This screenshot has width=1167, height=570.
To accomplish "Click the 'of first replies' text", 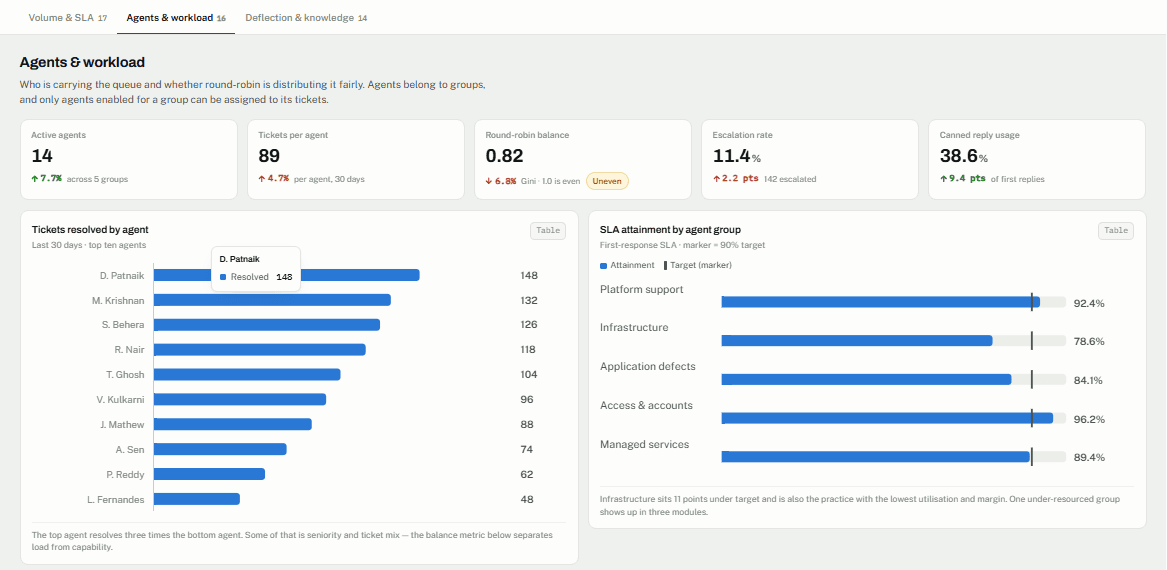I will tap(1017, 179).
